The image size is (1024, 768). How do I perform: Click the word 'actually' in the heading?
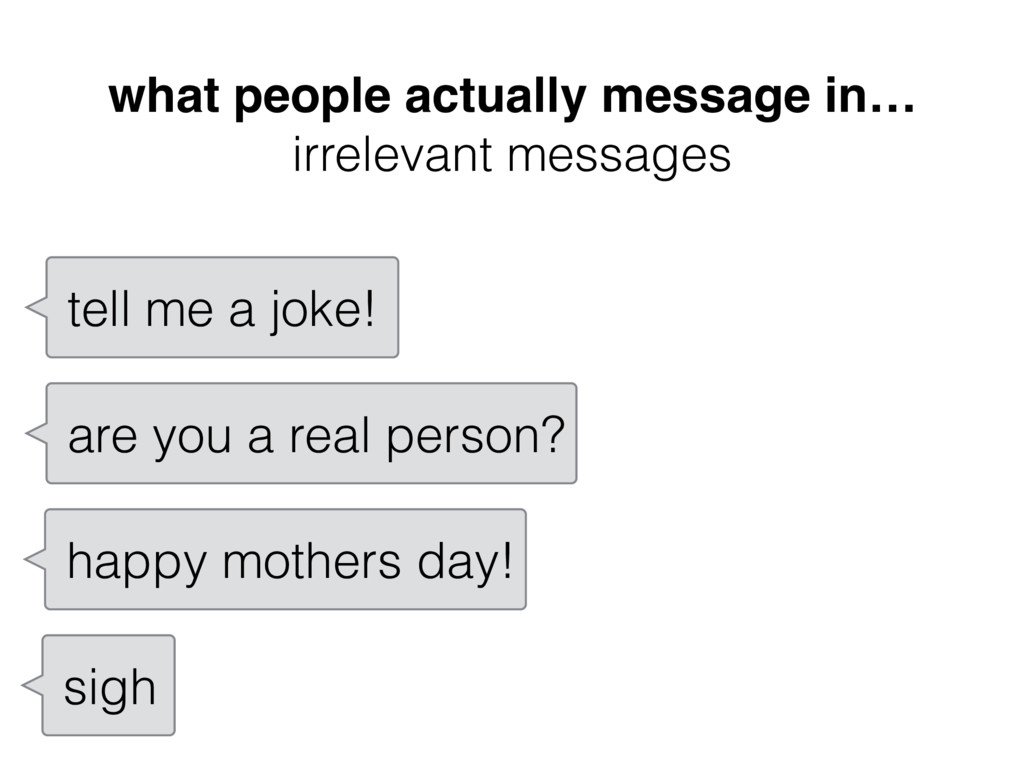coord(496,98)
